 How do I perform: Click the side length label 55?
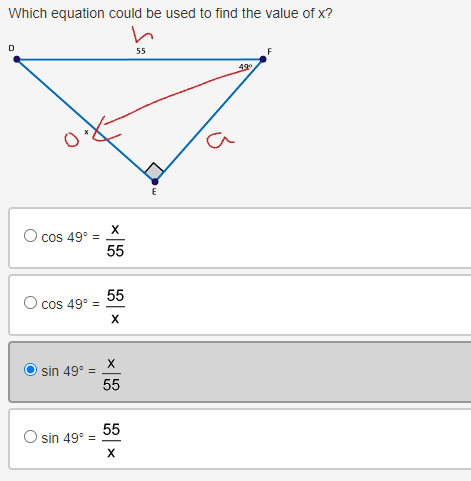[x=141, y=51]
